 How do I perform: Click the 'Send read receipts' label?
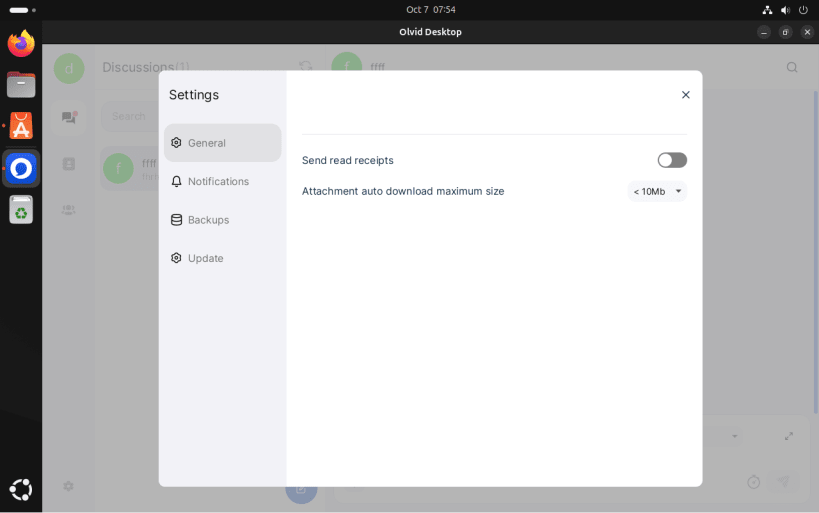click(347, 160)
